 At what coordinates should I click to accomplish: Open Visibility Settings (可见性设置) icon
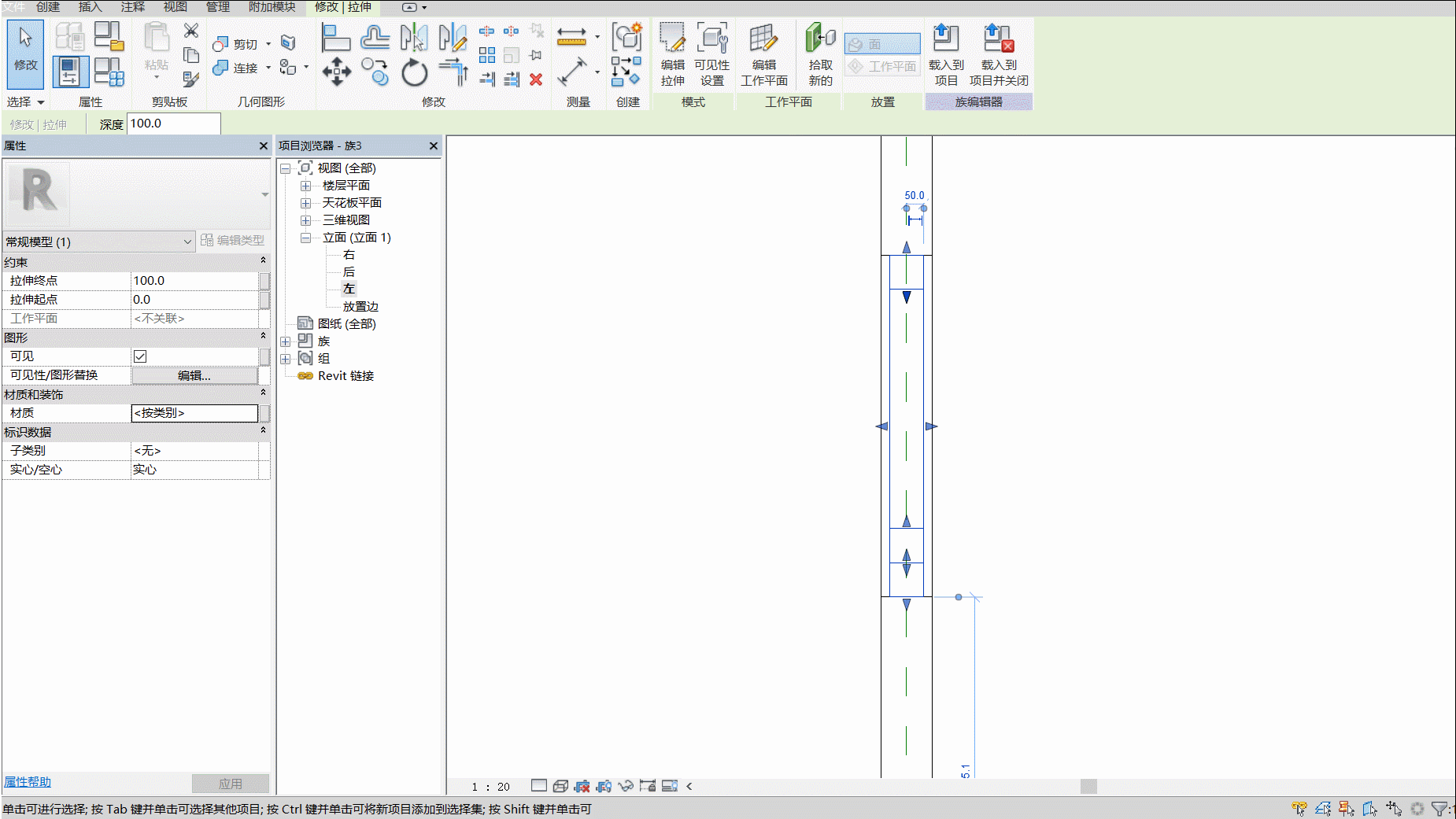[711, 53]
